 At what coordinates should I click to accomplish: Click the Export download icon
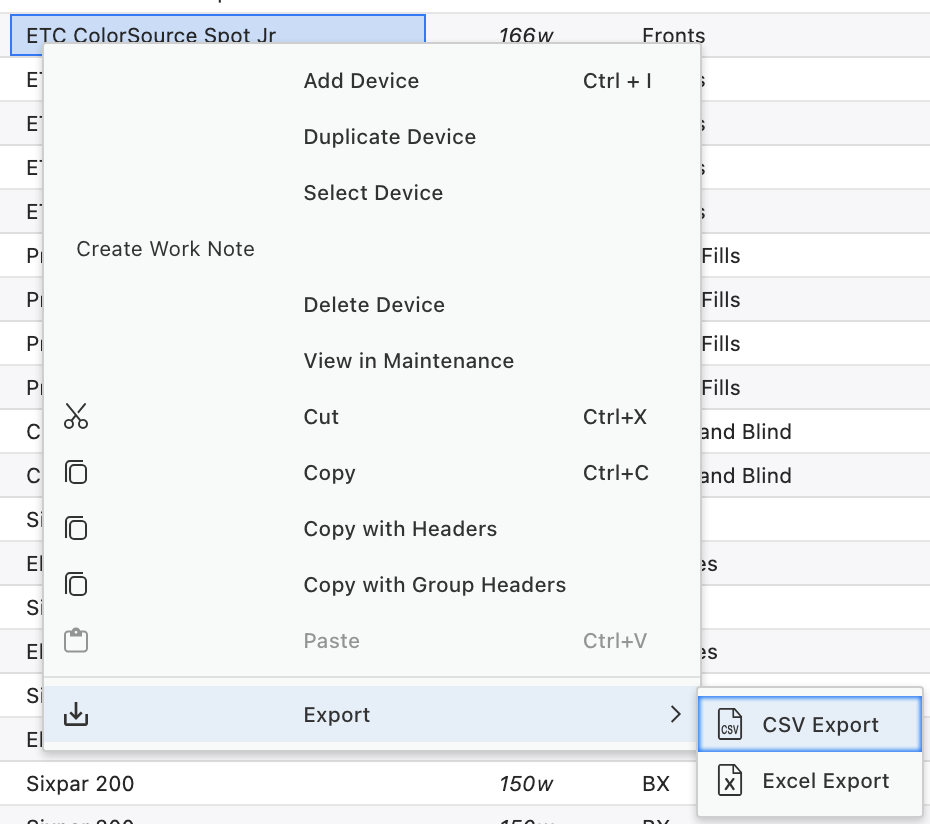tap(76, 715)
